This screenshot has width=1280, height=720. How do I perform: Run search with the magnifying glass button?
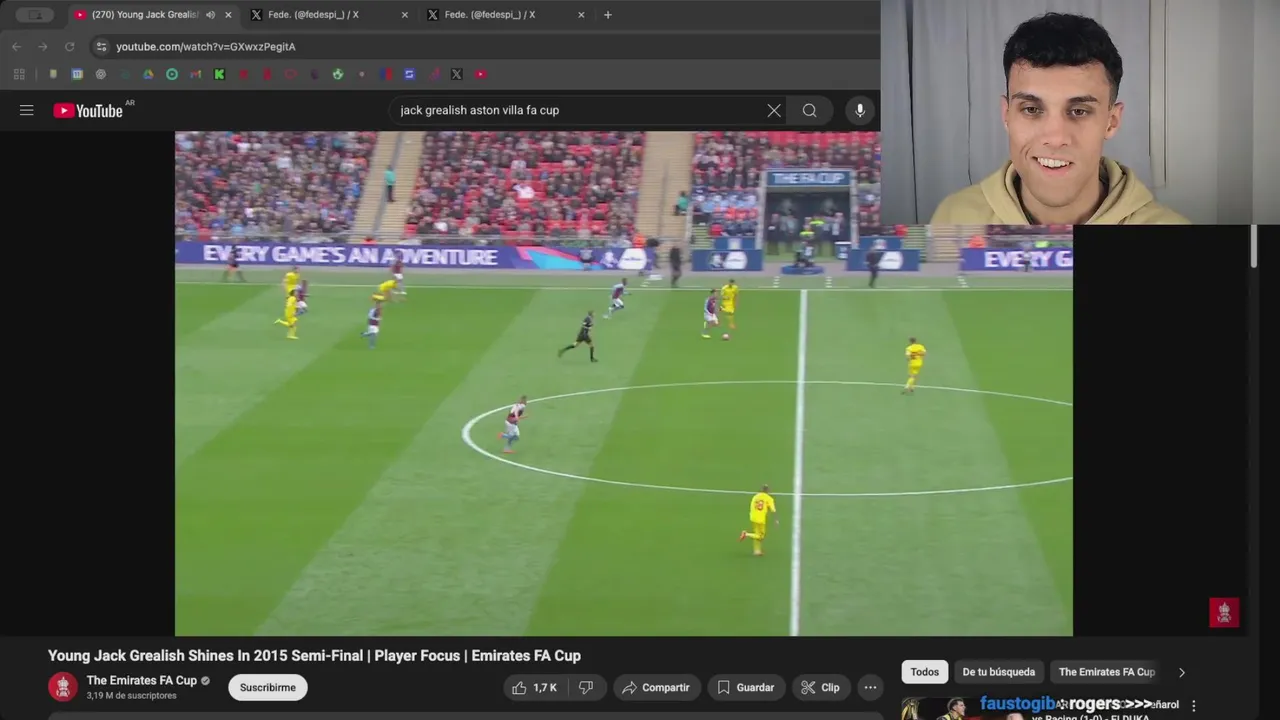pos(809,110)
